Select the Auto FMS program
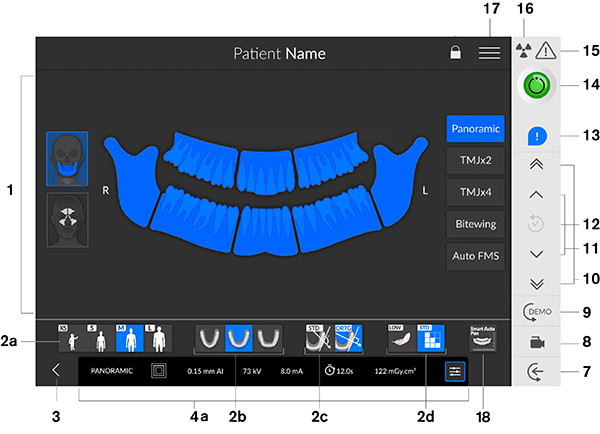 pos(475,256)
